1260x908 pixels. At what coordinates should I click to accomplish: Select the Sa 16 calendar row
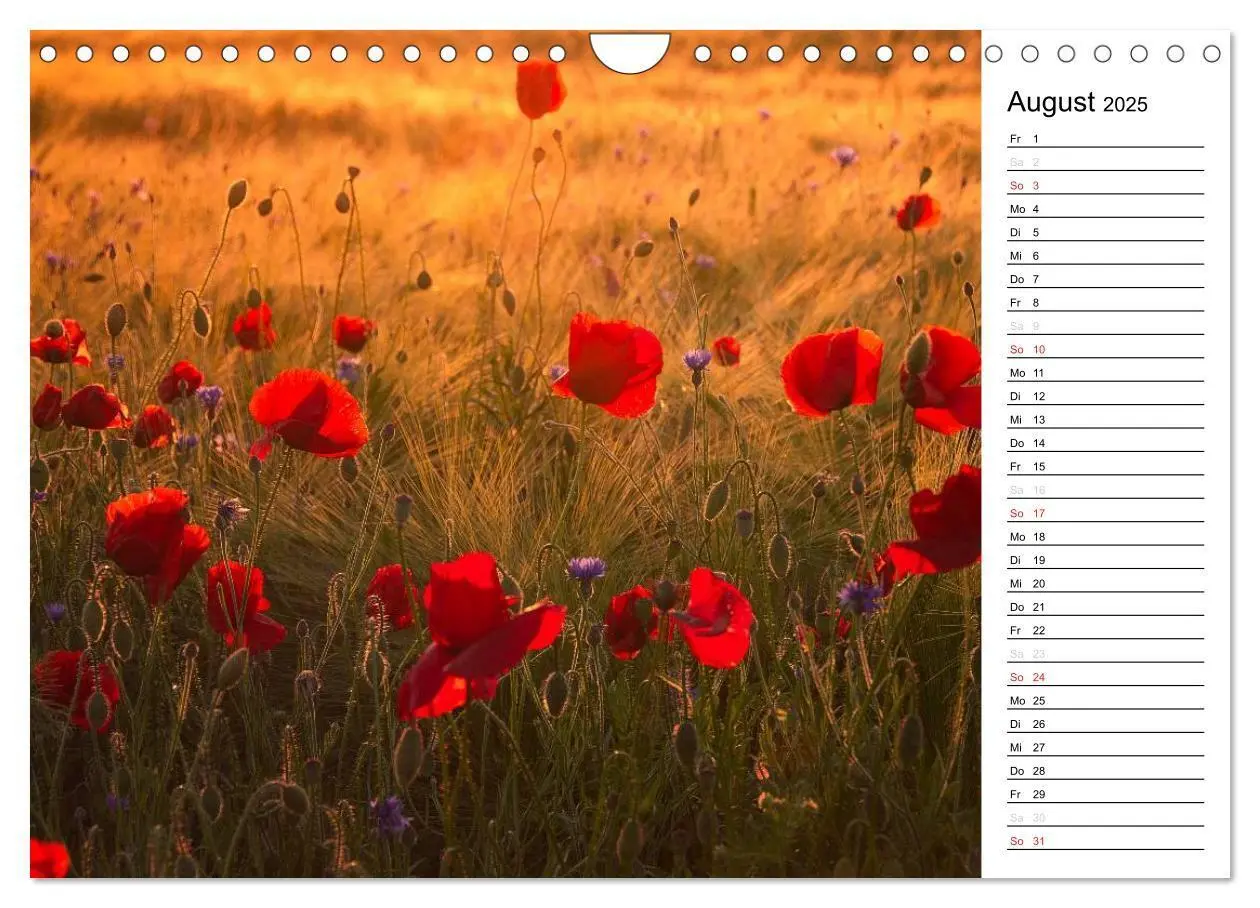pos(1105,488)
